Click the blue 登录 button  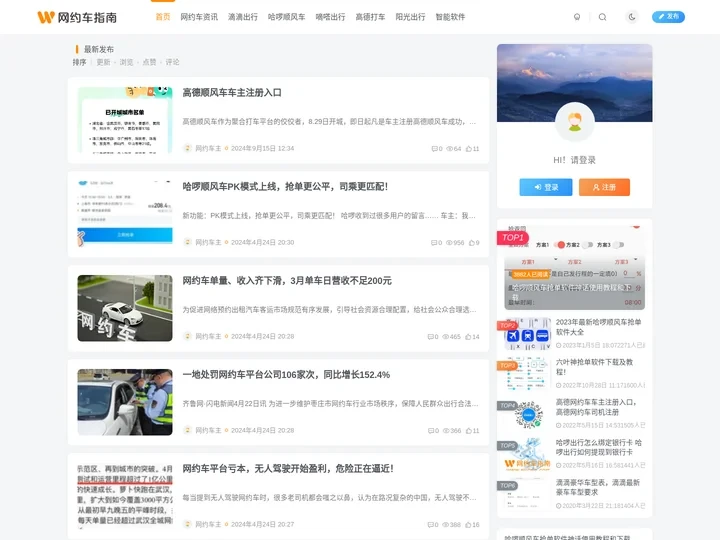[x=546, y=187]
